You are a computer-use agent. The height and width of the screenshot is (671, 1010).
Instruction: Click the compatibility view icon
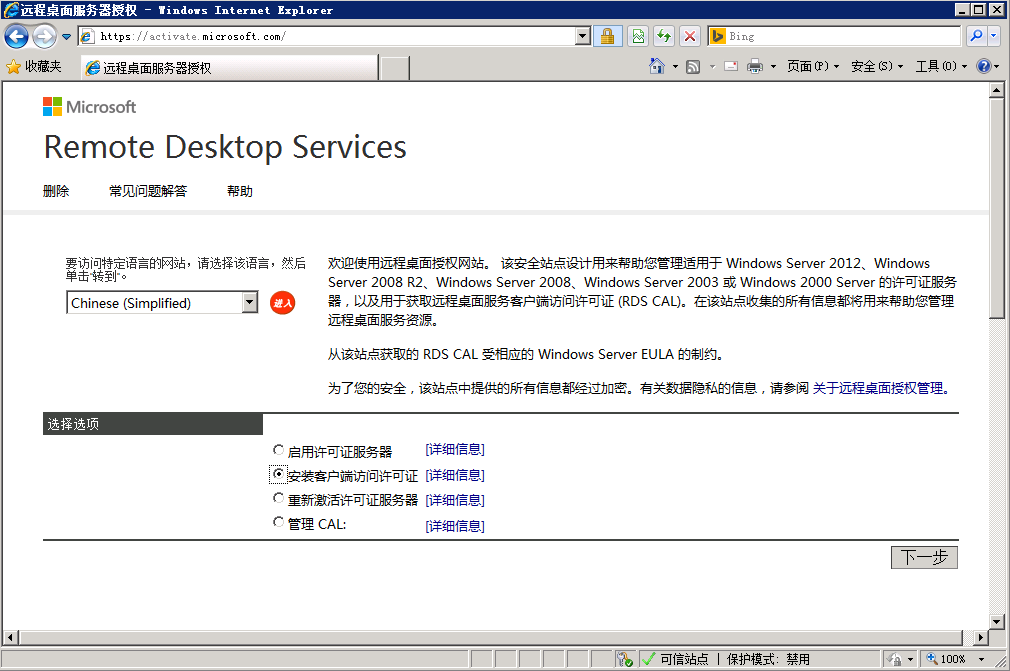click(638, 36)
